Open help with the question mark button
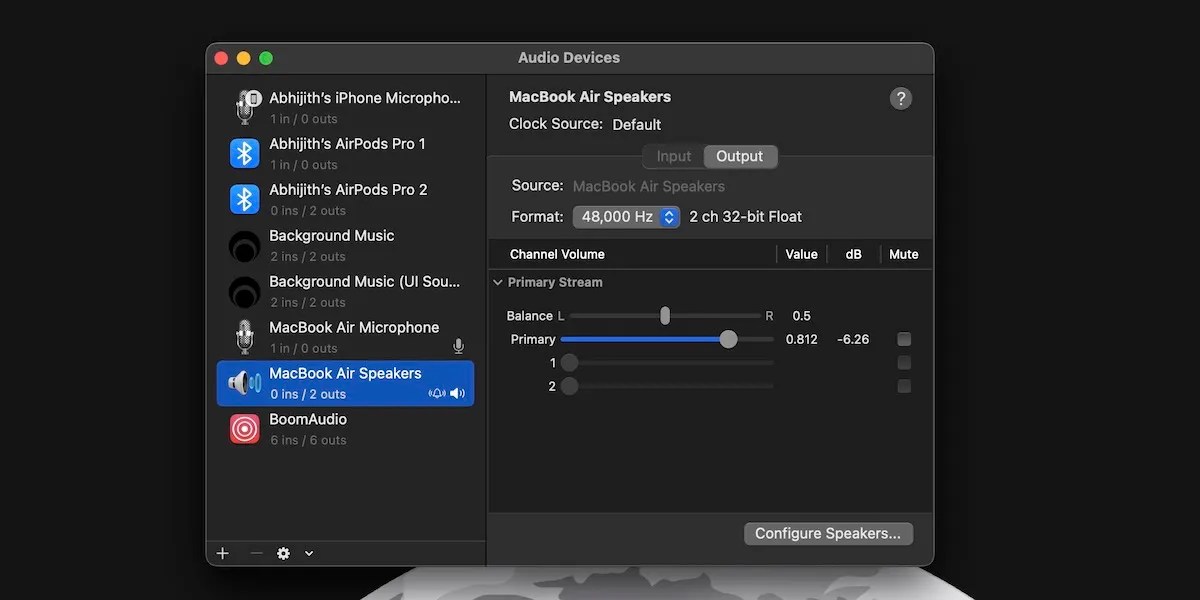Viewport: 1200px width, 600px height. [x=900, y=98]
